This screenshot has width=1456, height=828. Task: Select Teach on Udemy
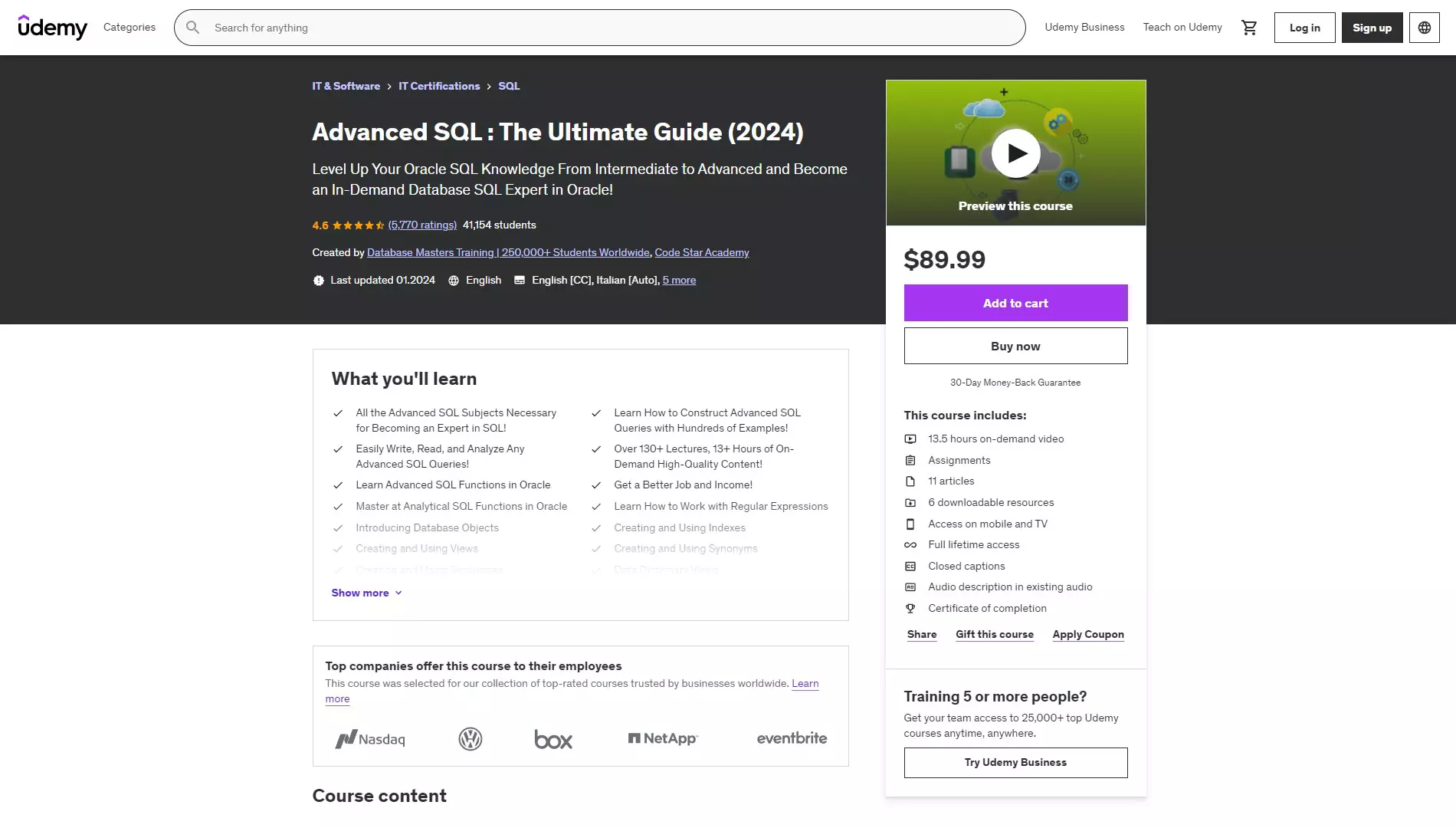pos(1182,27)
